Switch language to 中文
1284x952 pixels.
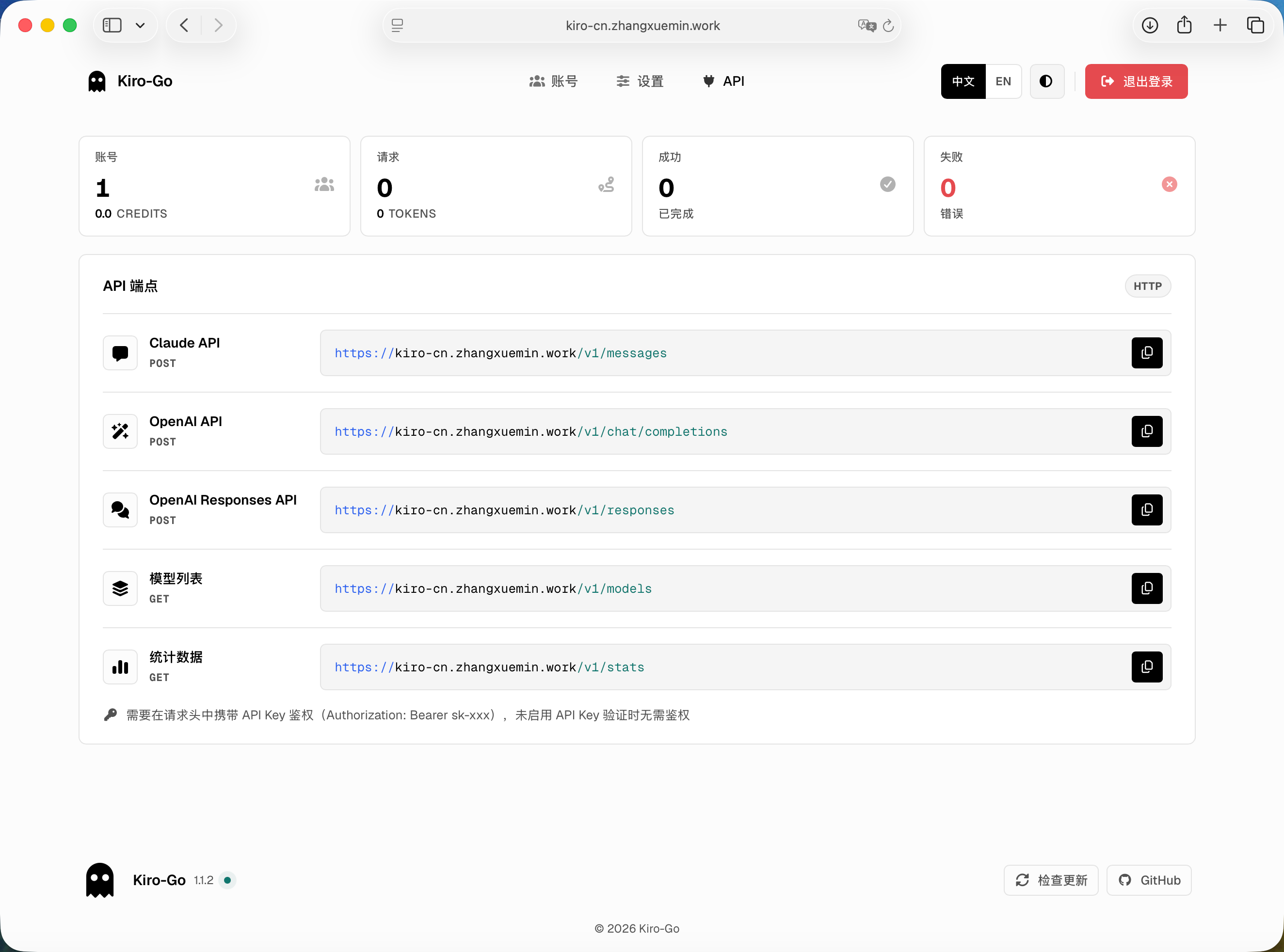(963, 81)
